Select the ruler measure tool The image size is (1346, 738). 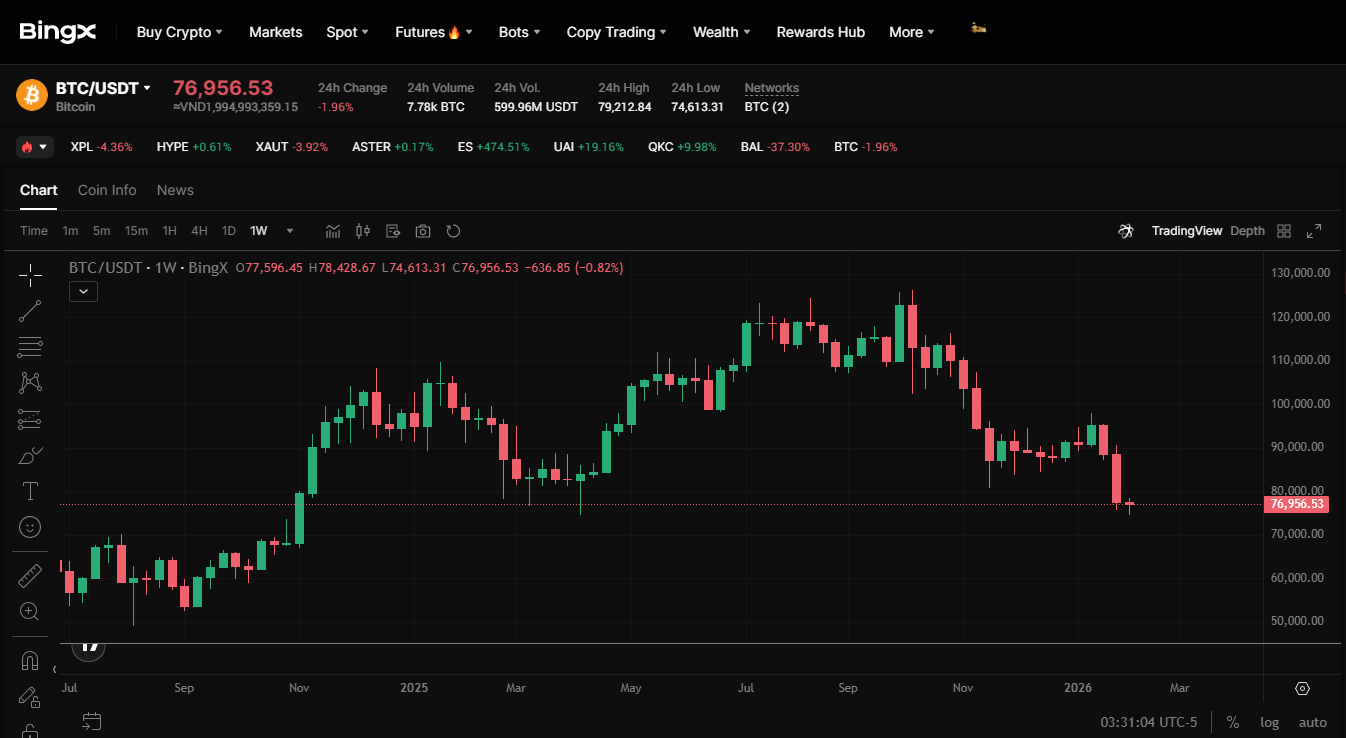pyautogui.click(x=30, y=576)
